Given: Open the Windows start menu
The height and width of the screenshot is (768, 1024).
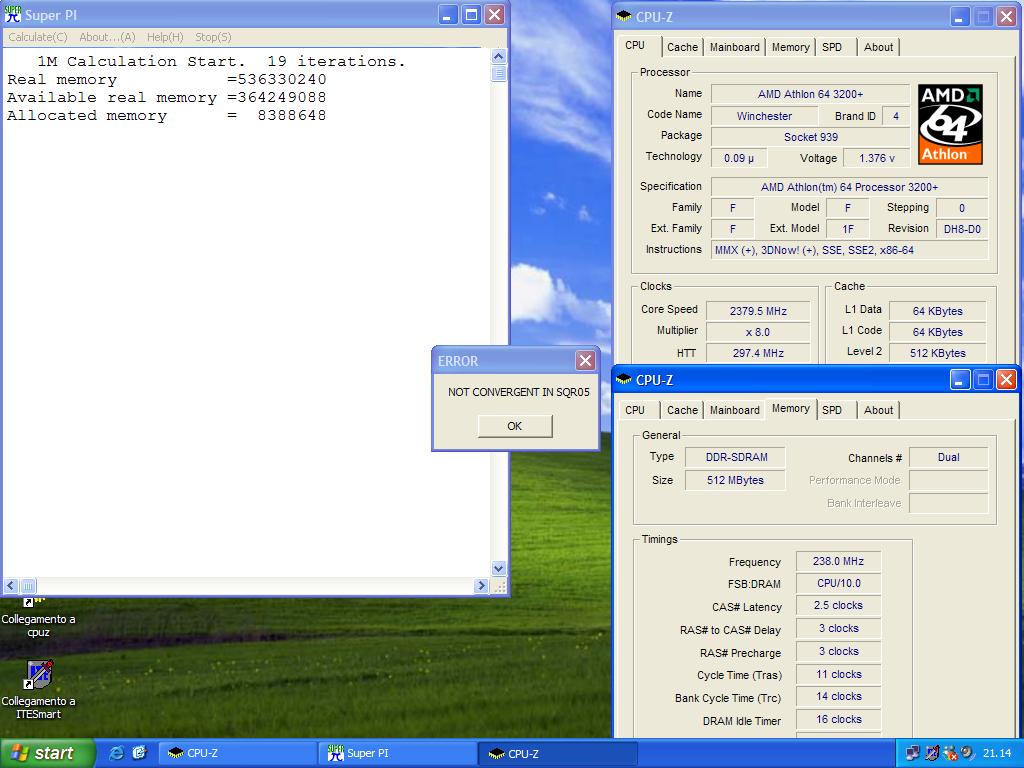Looking at the screenshot, I should point(47,753).
